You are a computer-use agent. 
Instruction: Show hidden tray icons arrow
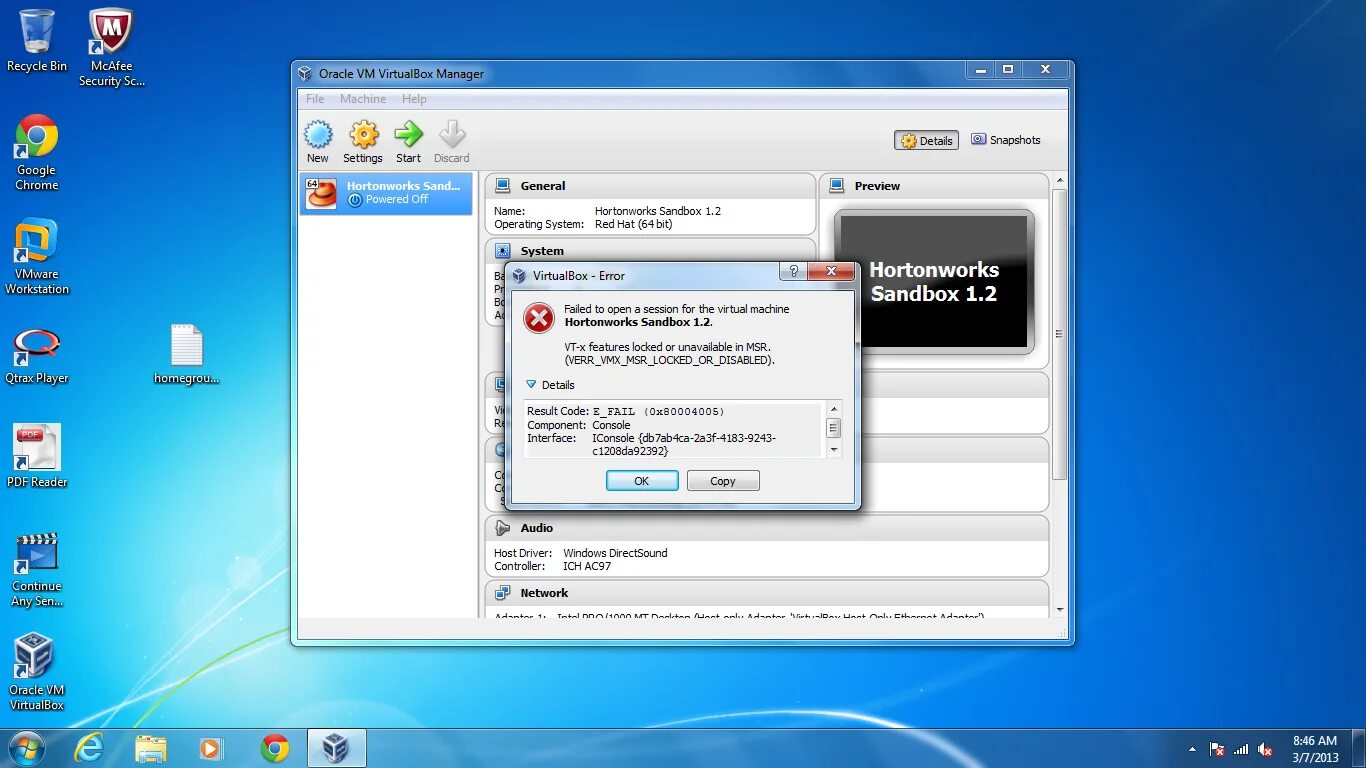(1192, 749)
